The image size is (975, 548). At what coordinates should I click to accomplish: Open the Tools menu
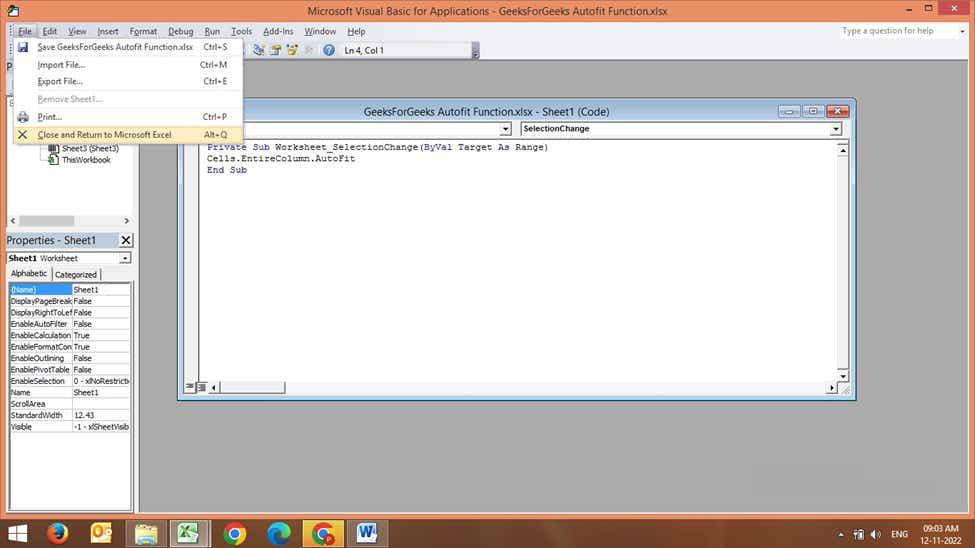(x=241, y=31)
